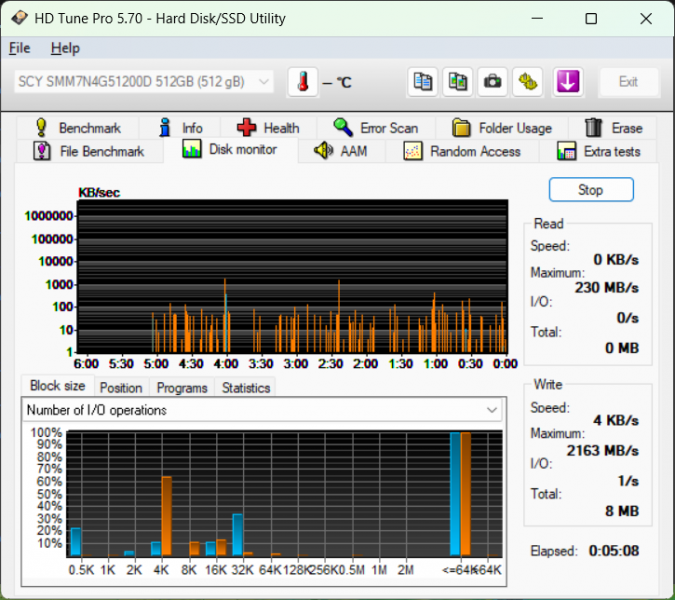Click the write speed 4 KB/s value
The width and height of the screenshot is (675, 600).
pos(616,420)
